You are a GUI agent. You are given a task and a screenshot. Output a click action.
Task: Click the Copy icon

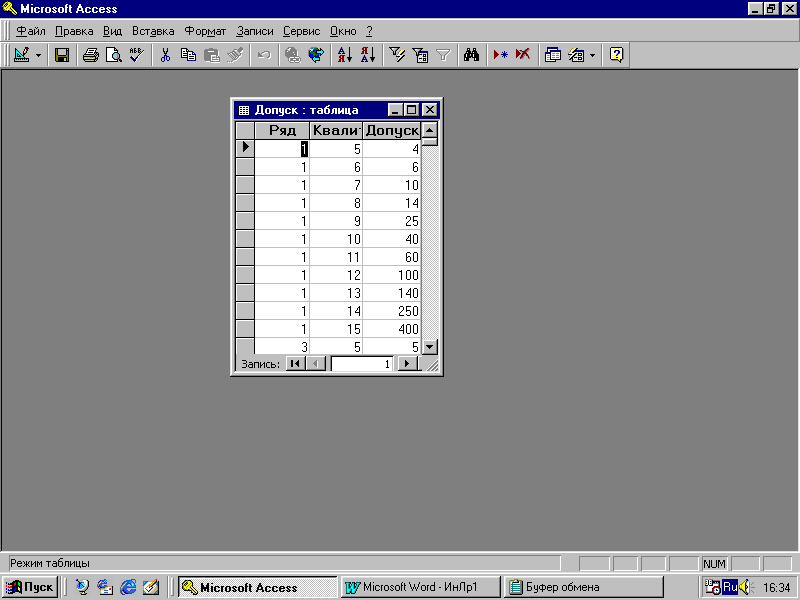click(x=188, y=55)
